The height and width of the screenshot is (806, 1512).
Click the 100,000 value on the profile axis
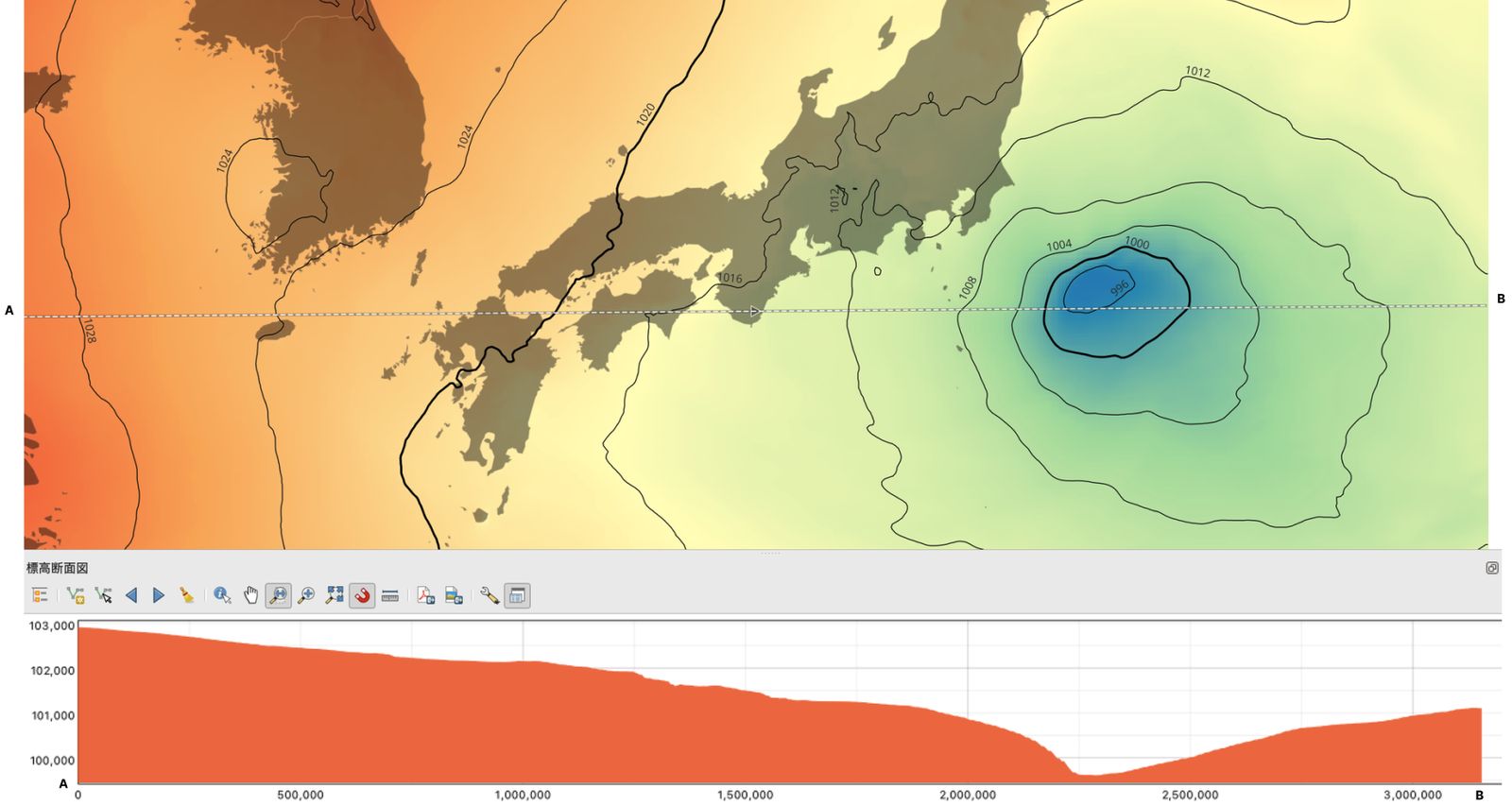tap(52, 760)
